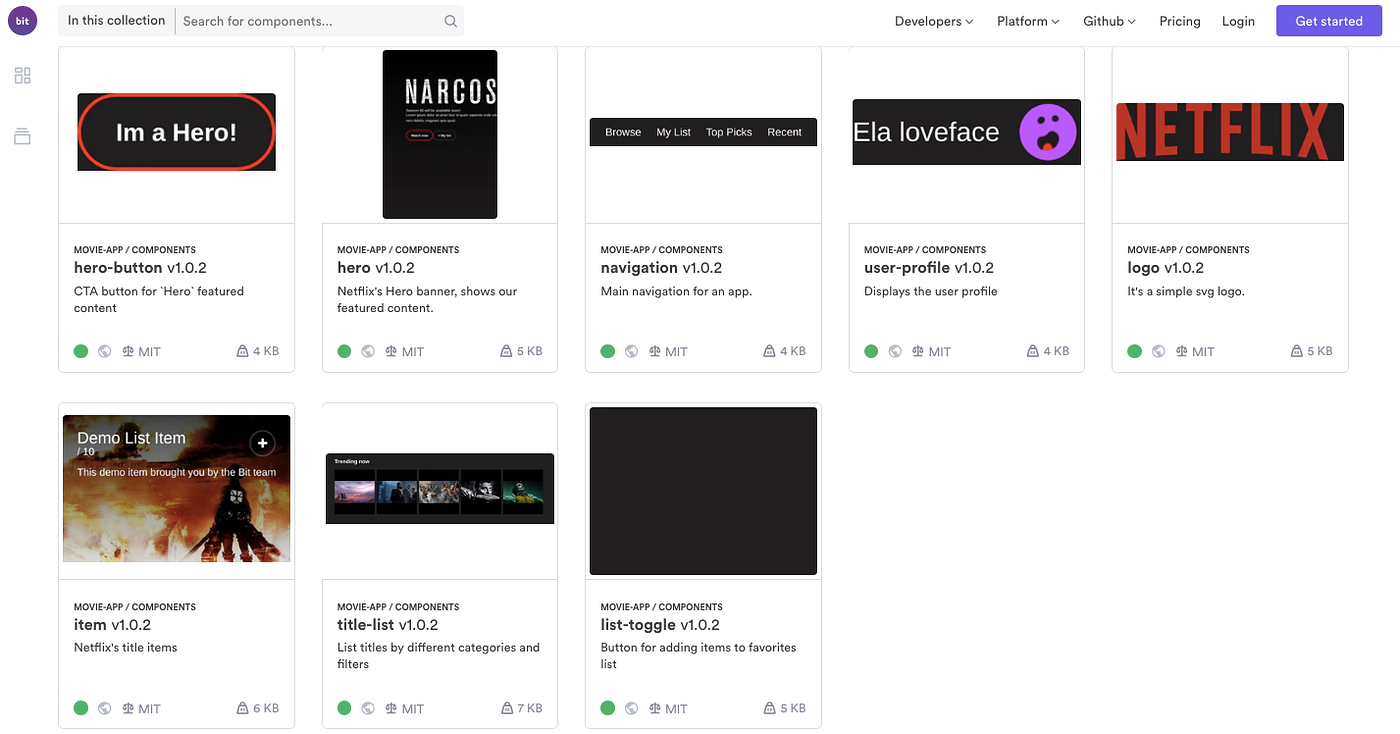Open the Pricing menu item
Screen dimensions: 1400x734
(x=1179, y=20)
